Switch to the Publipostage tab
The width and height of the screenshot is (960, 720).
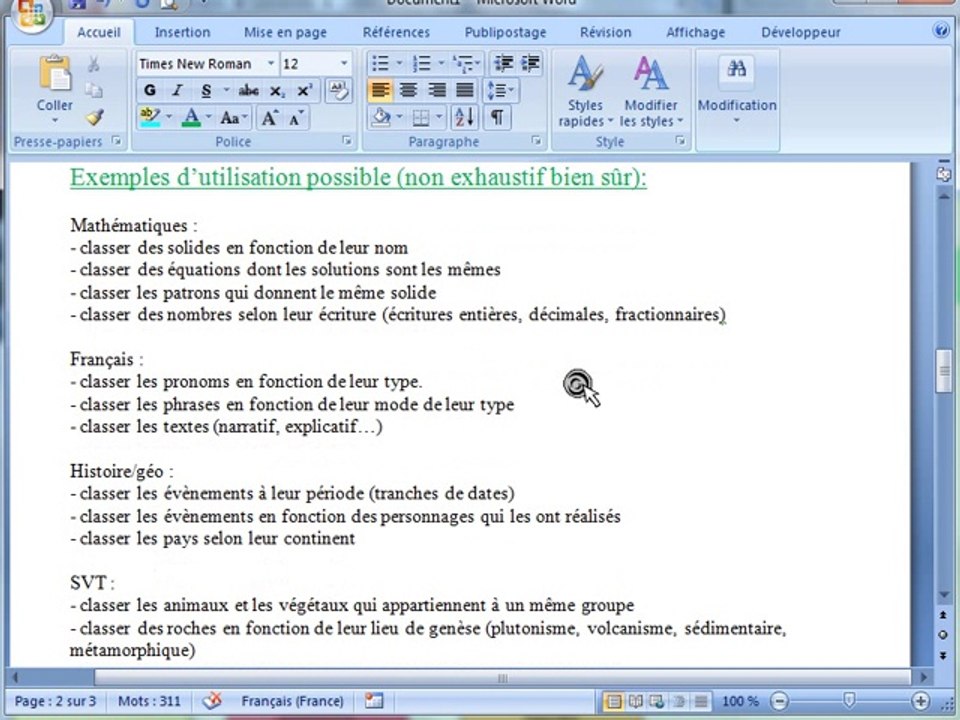click(x=505, y=32)
